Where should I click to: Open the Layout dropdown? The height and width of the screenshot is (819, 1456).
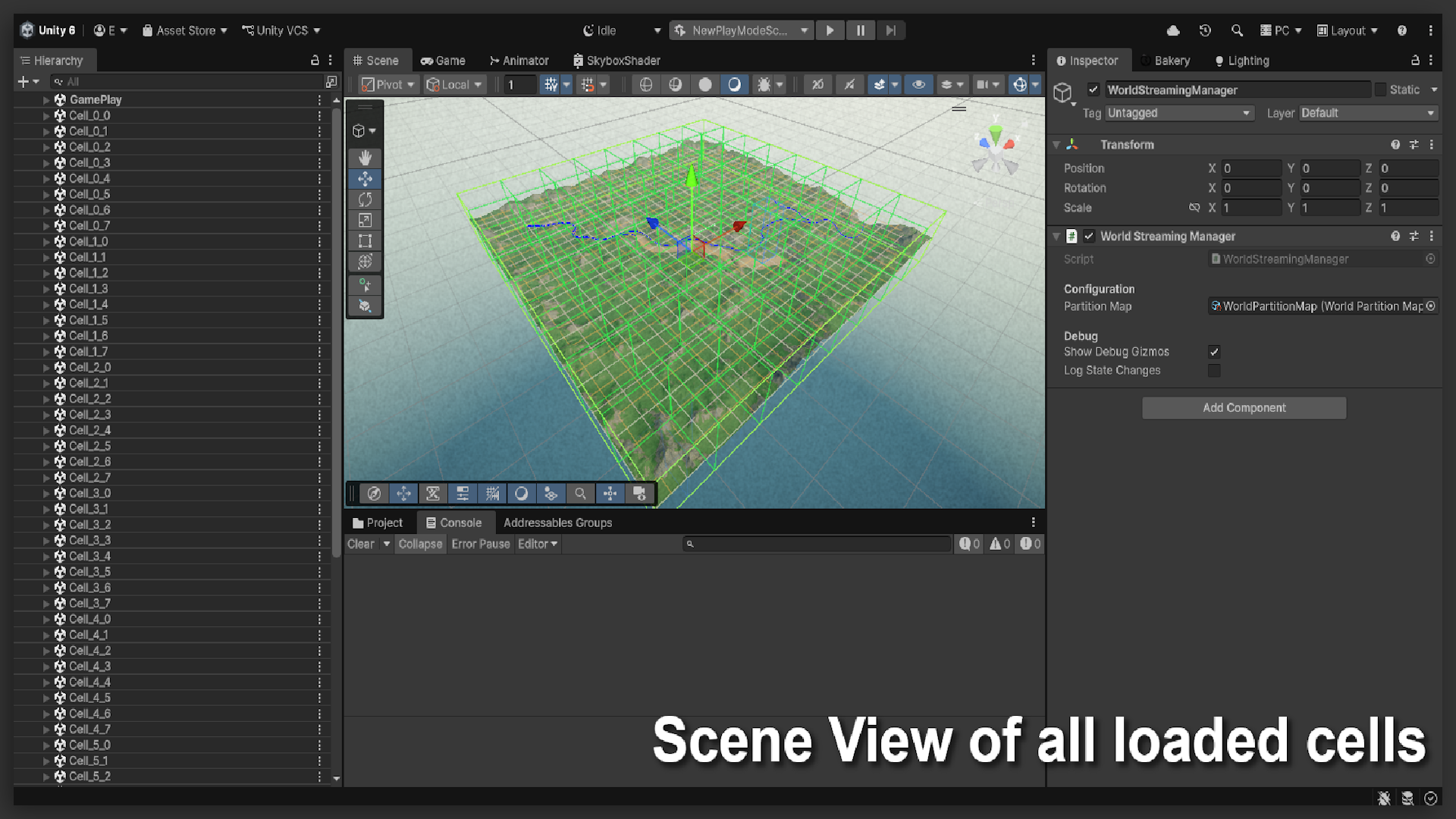tap(1348, 30)
